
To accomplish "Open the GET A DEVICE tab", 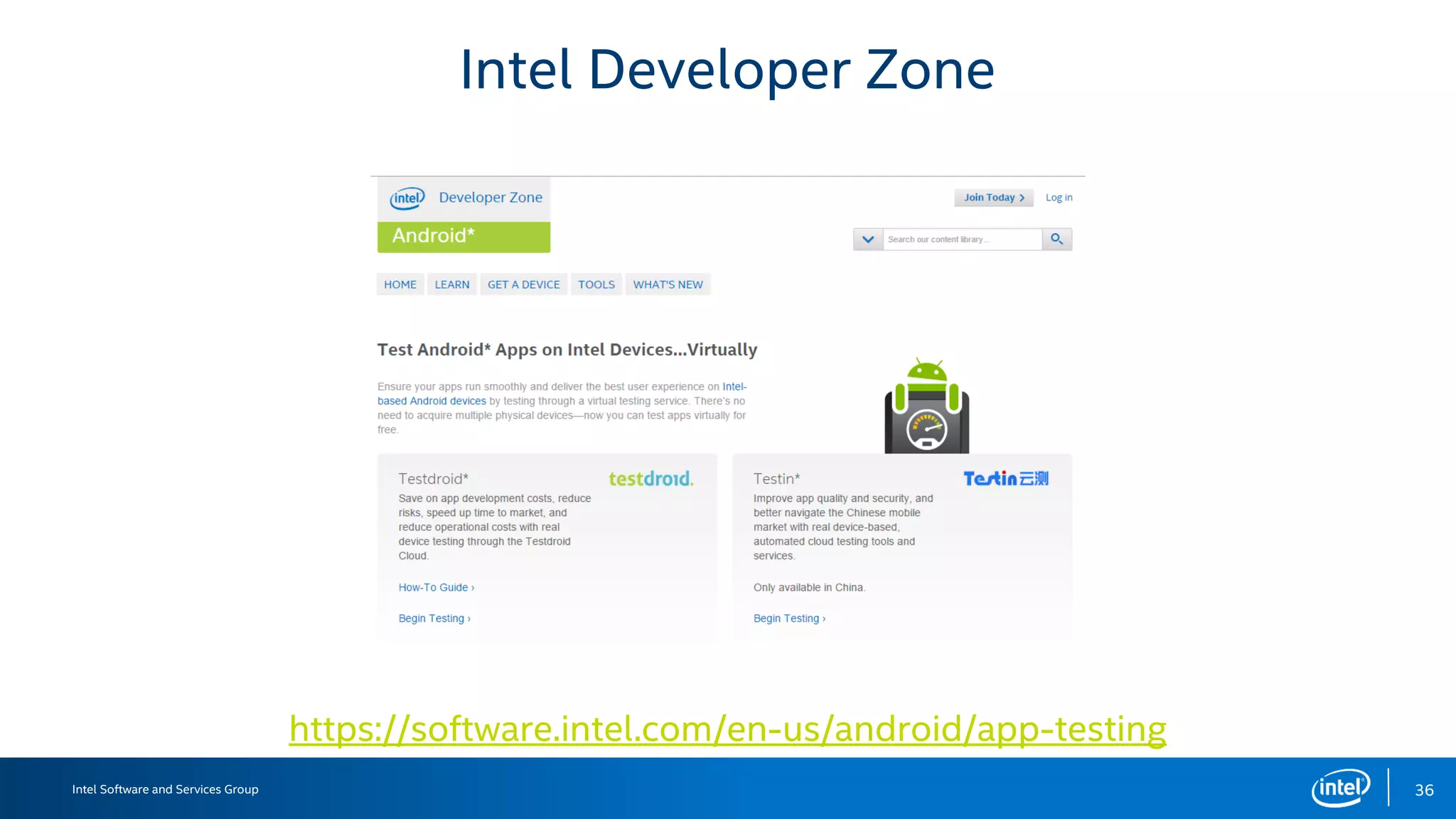I will pyautogui.click(x=524, y=284).
